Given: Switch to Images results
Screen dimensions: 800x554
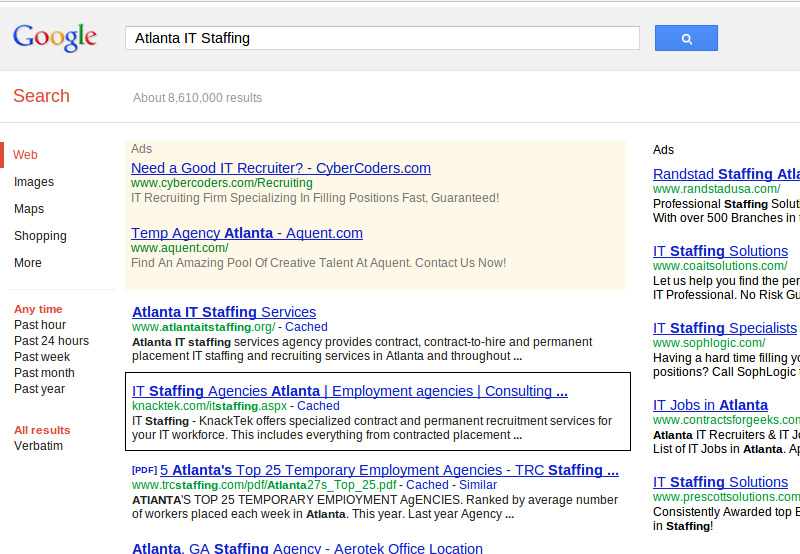Looking at the screenshot, I should click(x=34, y=182).
